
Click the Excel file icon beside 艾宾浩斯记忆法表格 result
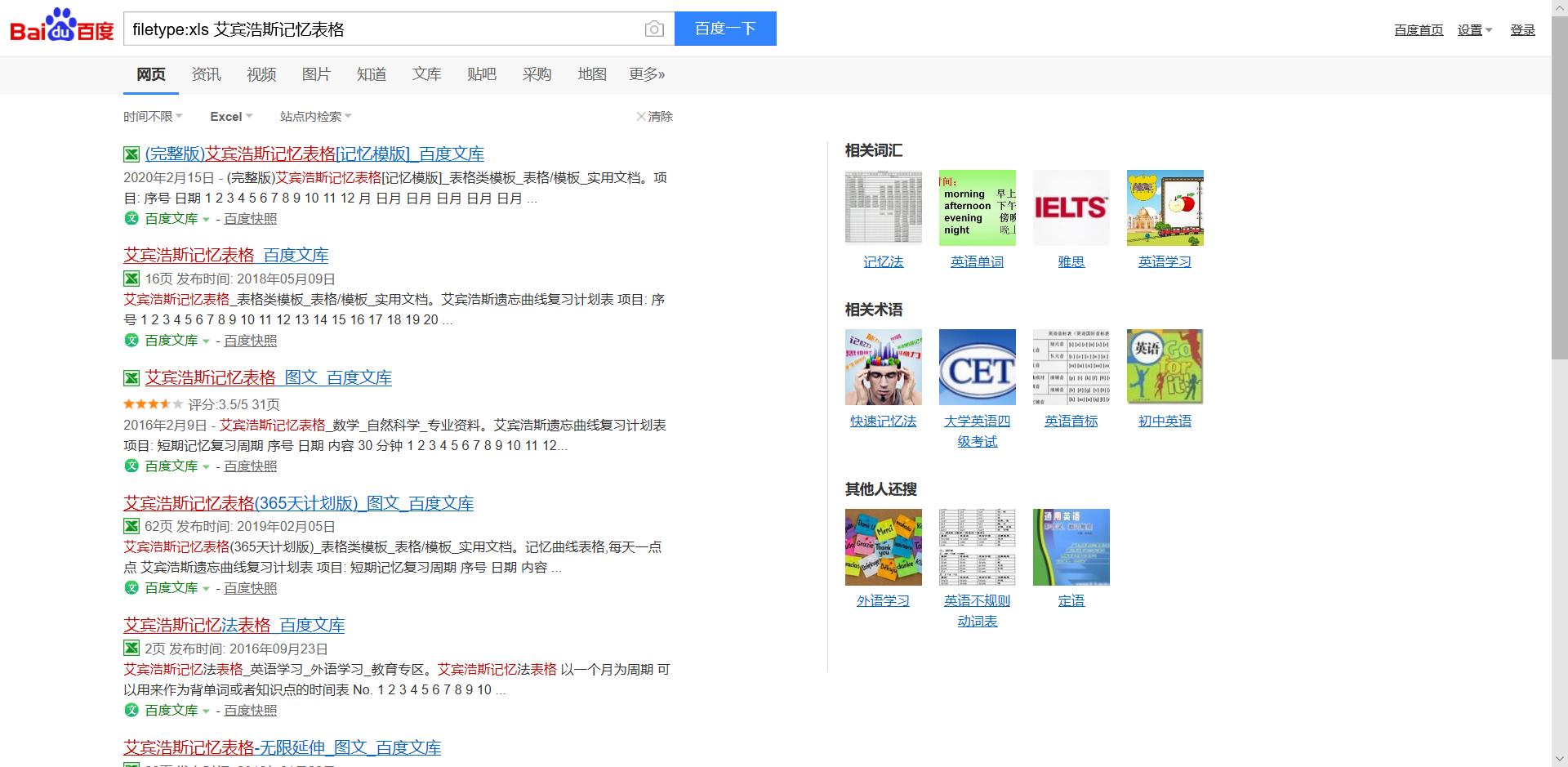pos(131,649)
